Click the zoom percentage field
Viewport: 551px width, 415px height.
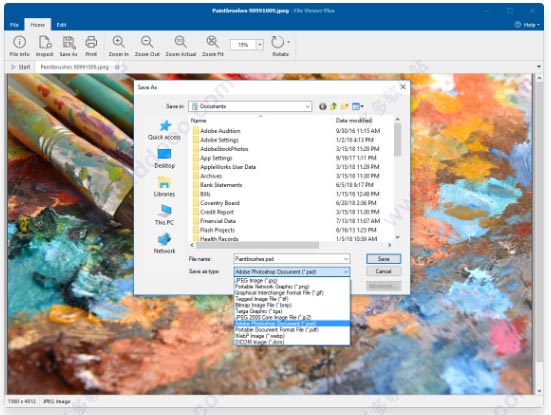(x=243, y=45)
